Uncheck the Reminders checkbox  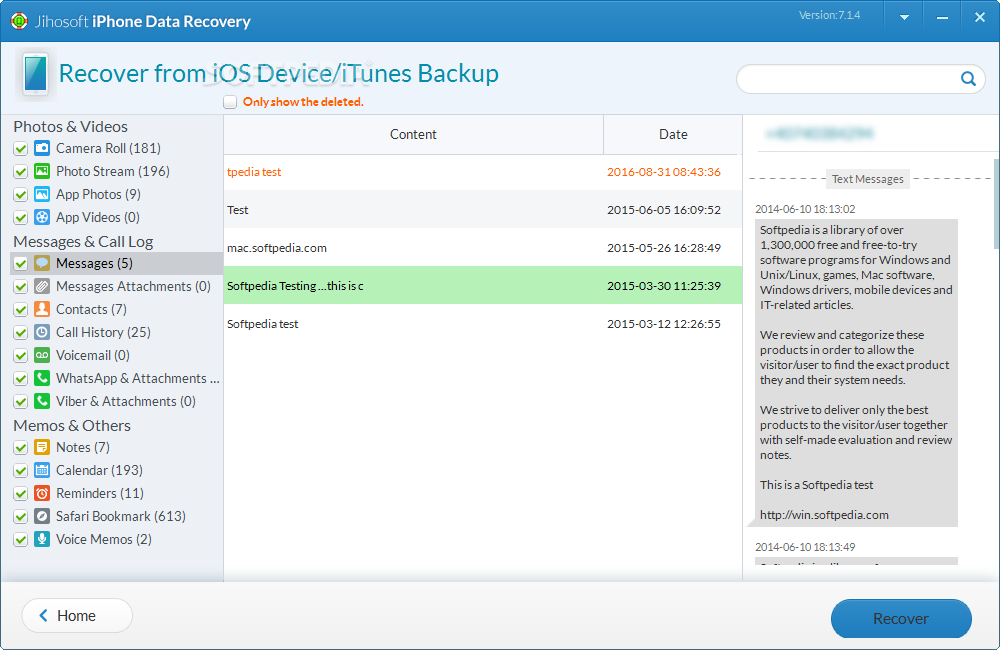point(20,494)
